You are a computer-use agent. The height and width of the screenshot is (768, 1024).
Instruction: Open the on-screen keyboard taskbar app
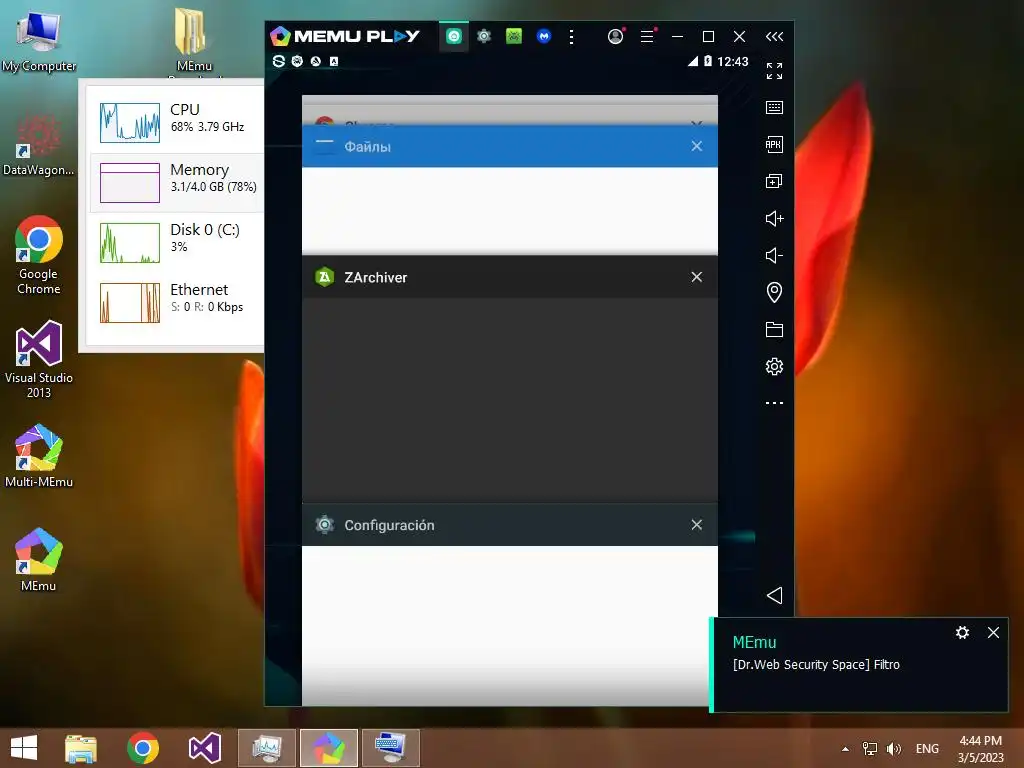click(x=391, y=748)
